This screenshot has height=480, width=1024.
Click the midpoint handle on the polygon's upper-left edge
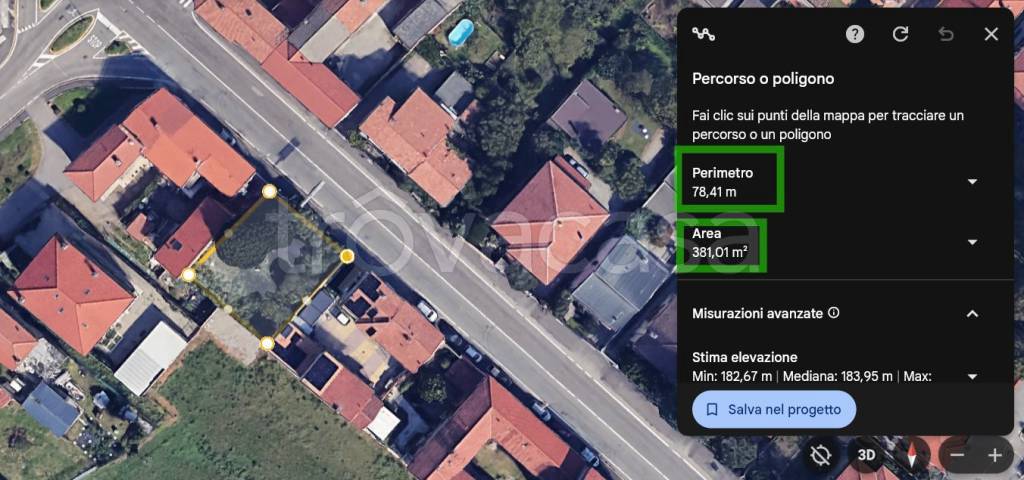(x=229, y=232)
